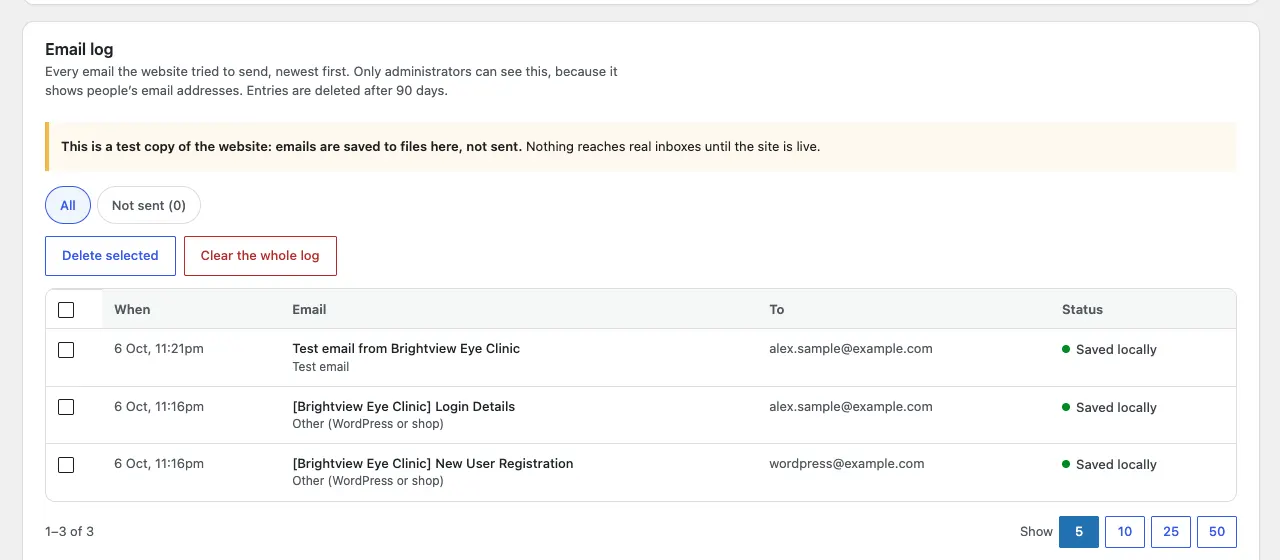Tick the select-all checkbox in table header
The image size is (1280, 560).
pos(66,310)
